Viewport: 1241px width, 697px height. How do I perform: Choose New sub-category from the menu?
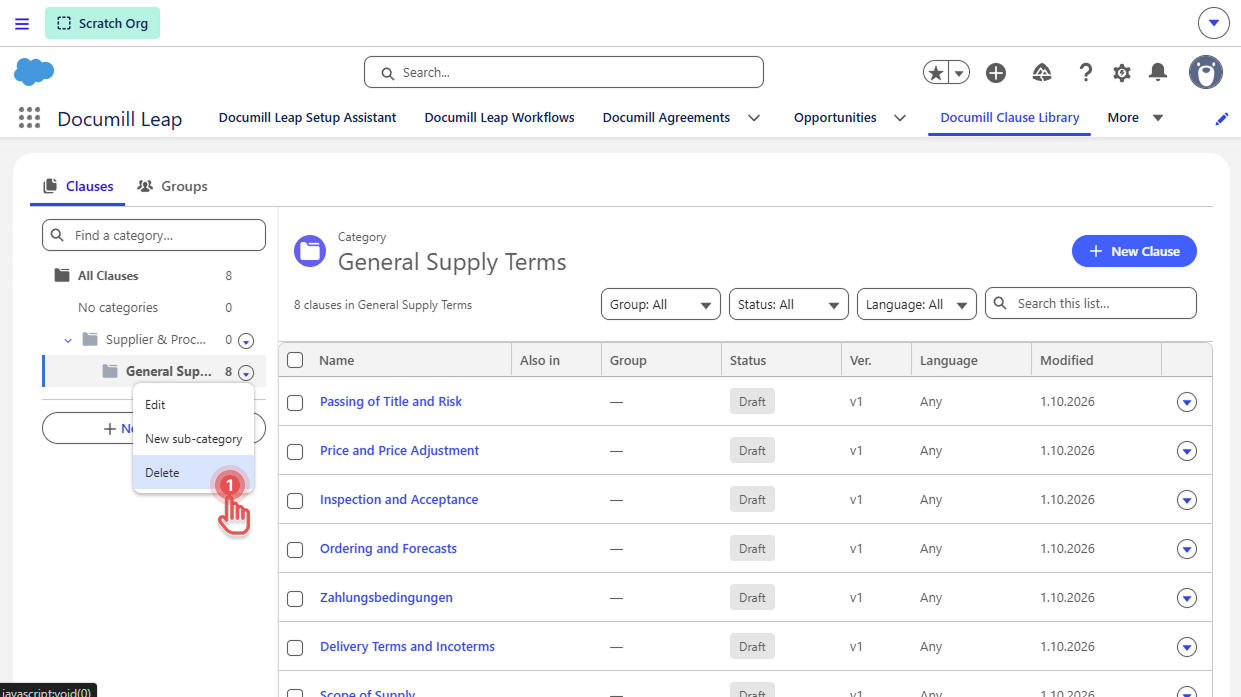(x=193, y=439)
